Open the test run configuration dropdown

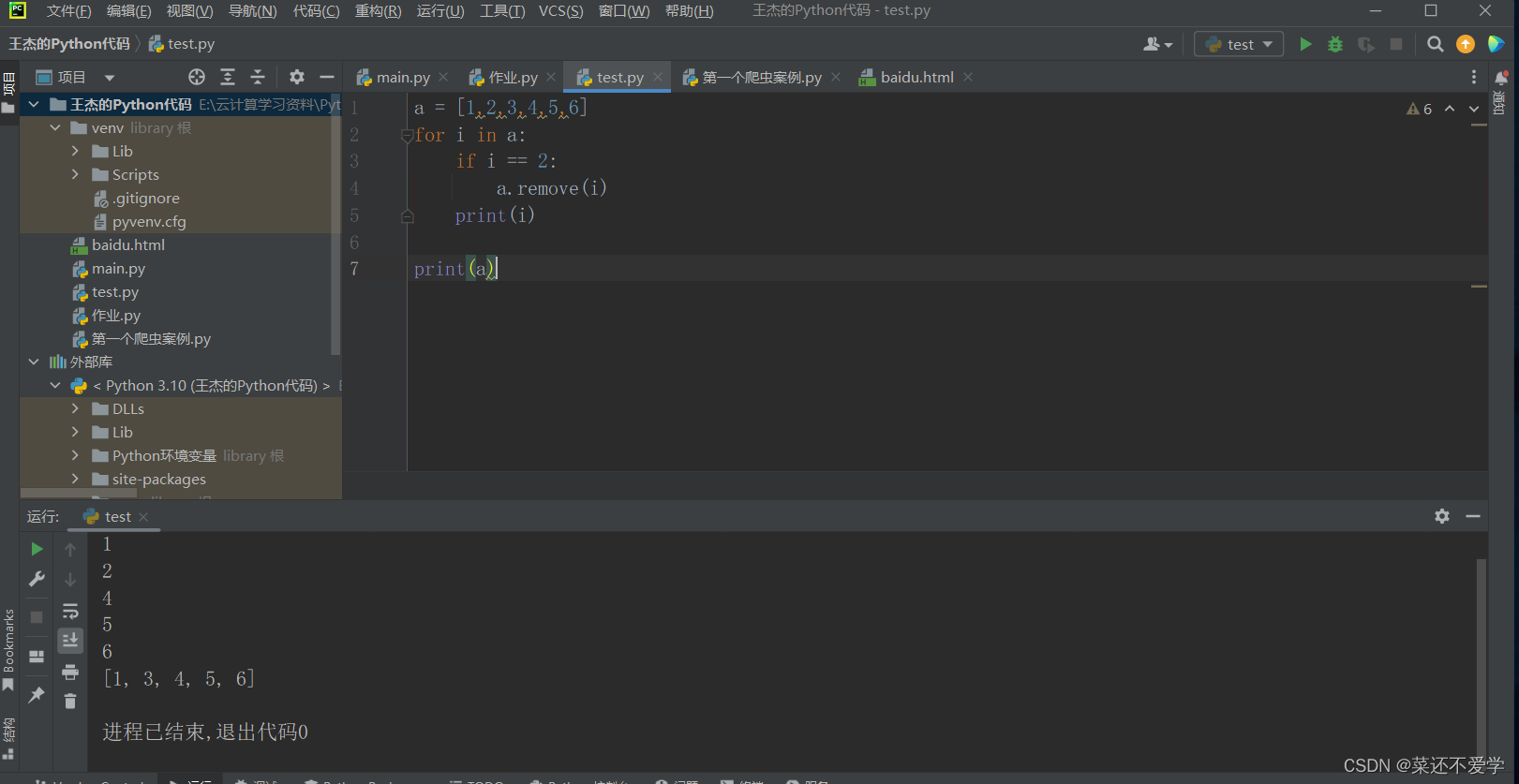pyautogui.click(x=1239, y=44)
